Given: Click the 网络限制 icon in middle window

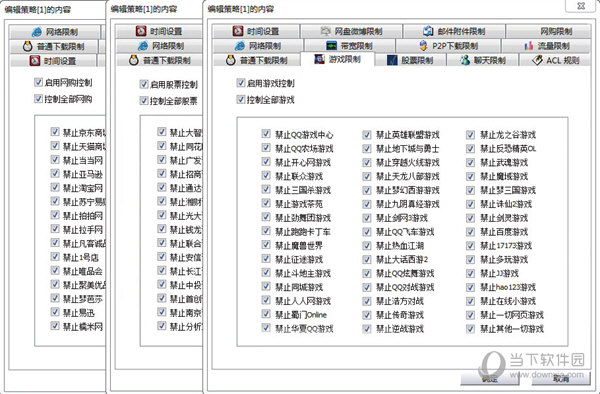Looking at the screenshot, I should (143, 46).
